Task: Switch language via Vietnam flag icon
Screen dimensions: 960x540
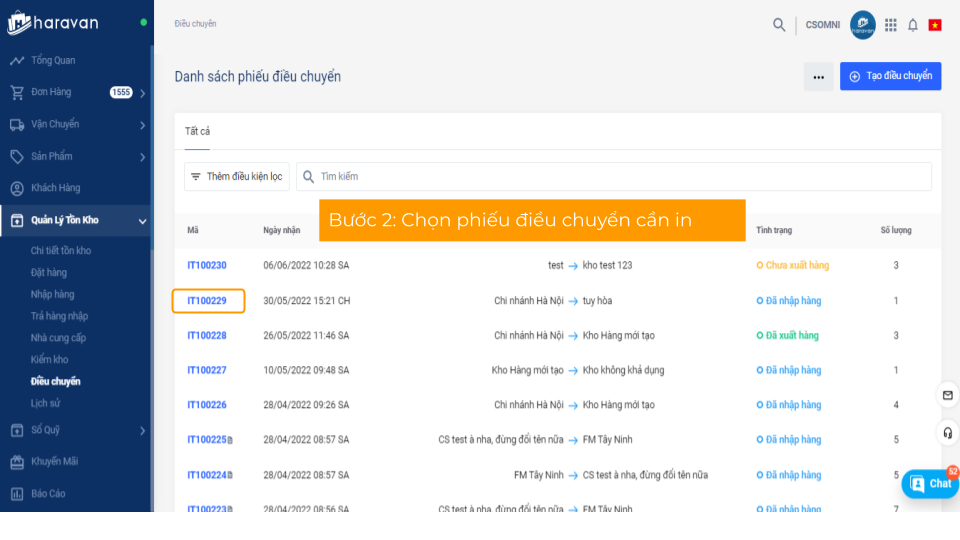Action: pyautogui.click(x=935, y=25)
